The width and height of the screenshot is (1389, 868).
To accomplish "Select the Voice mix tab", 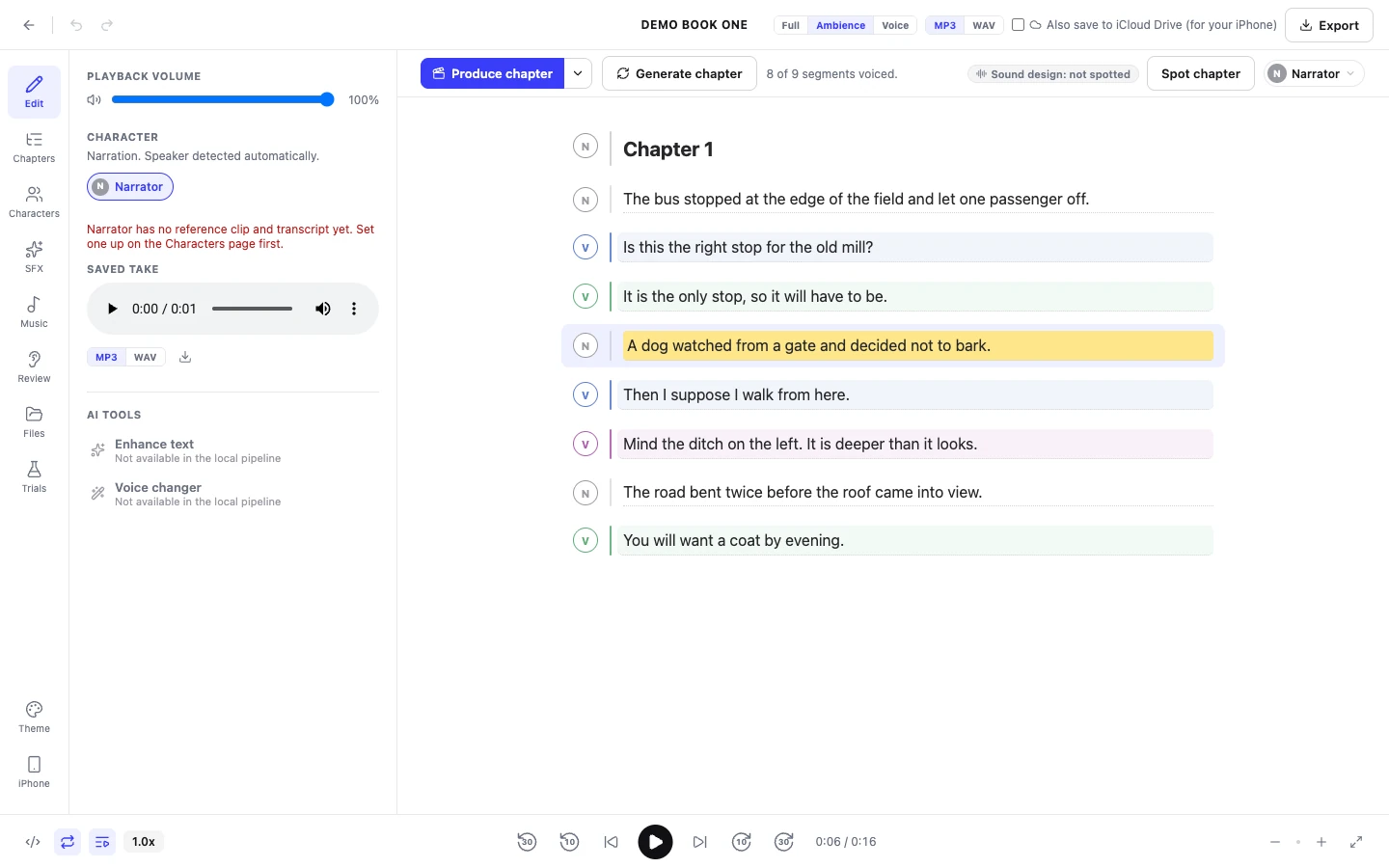I will pos(895,25).
